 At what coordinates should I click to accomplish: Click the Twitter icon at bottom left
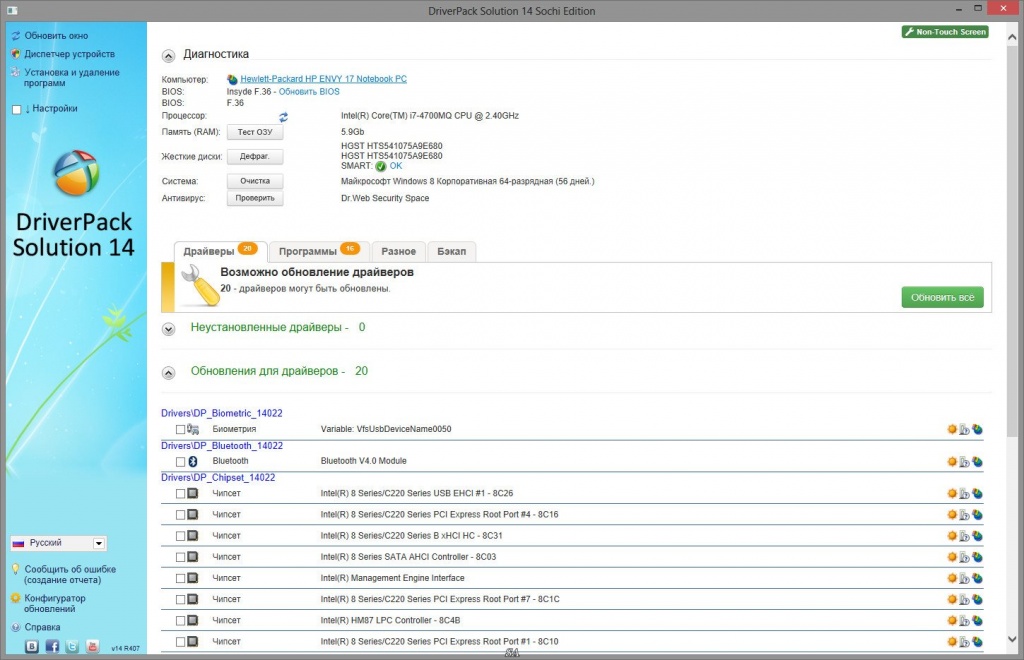point(72,646)
